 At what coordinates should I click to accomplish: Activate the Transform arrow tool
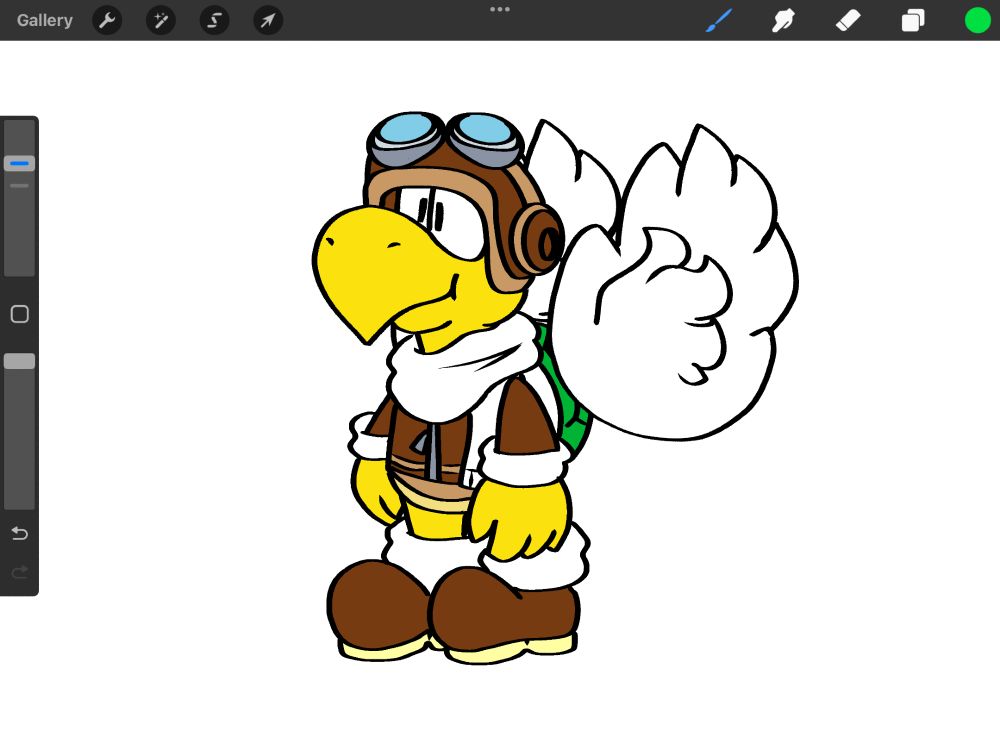click(268, 20)
